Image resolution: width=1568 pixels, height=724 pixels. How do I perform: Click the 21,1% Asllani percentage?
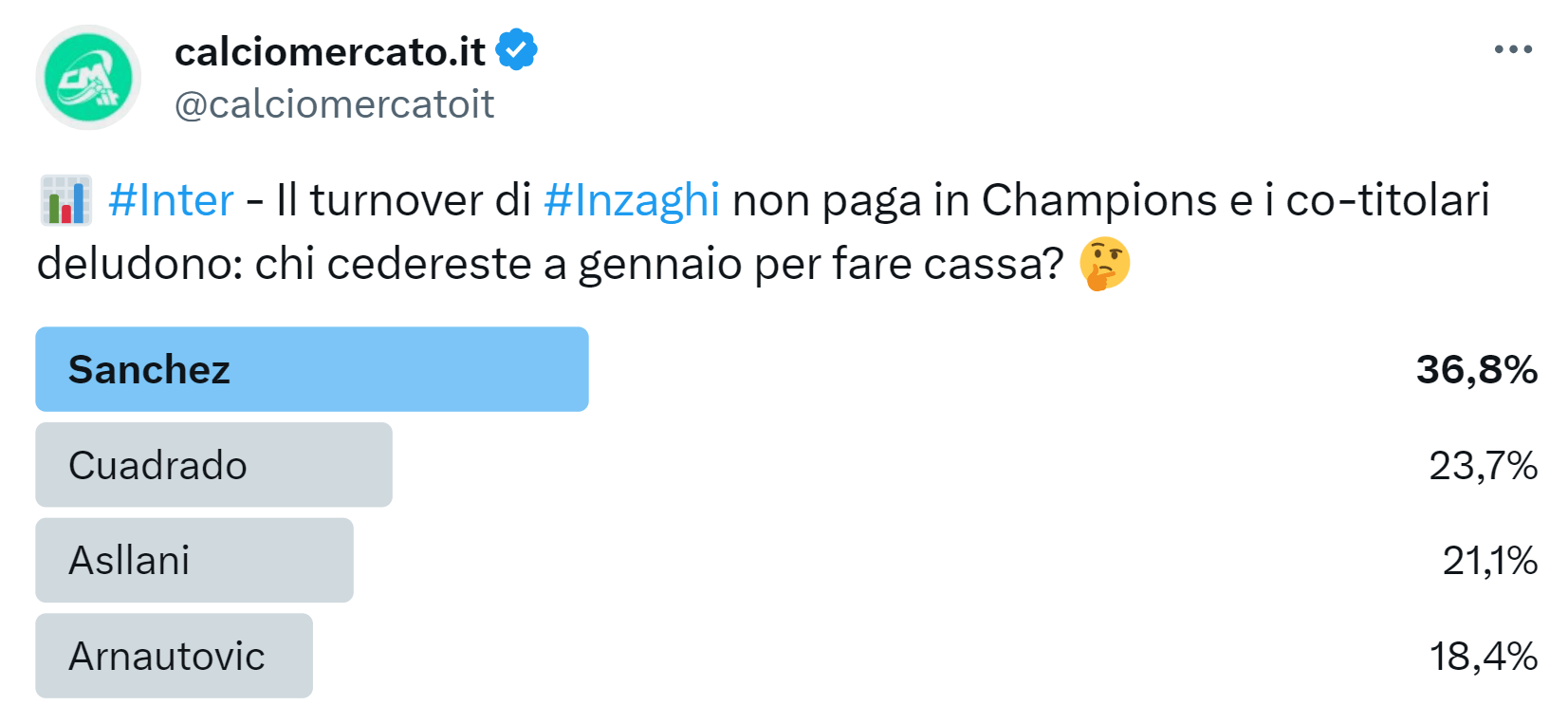(1489, 560)
